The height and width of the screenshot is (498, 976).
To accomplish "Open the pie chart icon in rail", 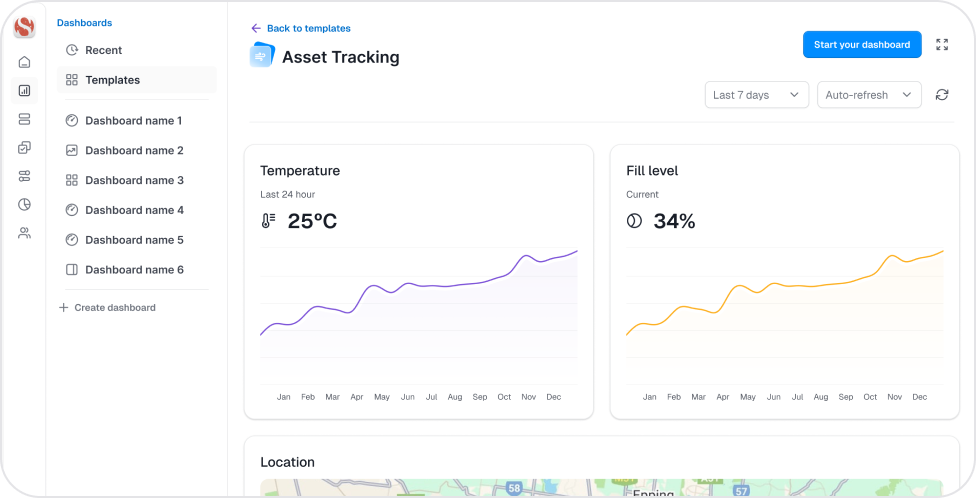I will tap(24, 205).
